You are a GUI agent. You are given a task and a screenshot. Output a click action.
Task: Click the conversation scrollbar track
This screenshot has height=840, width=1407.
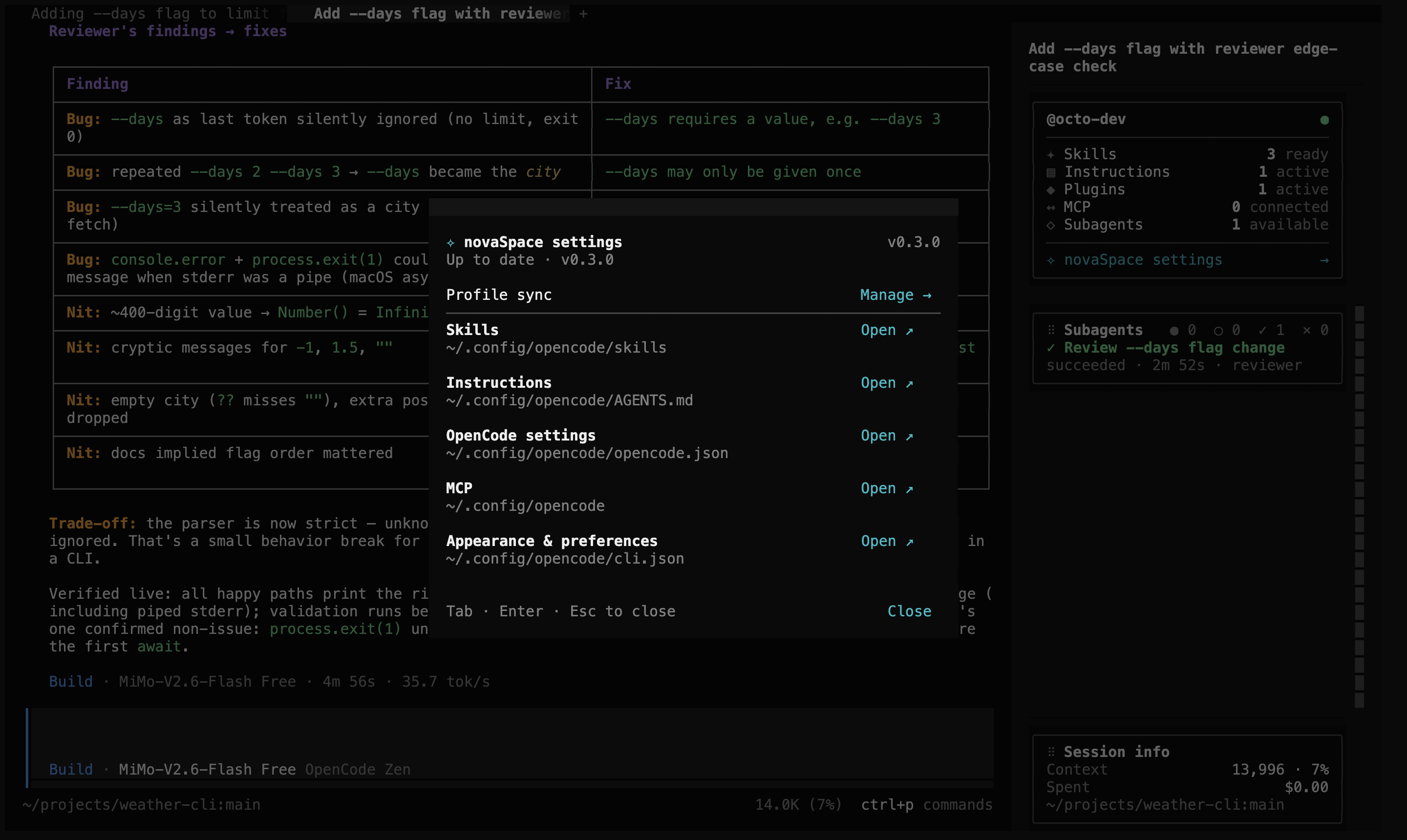click(1359, 506)
